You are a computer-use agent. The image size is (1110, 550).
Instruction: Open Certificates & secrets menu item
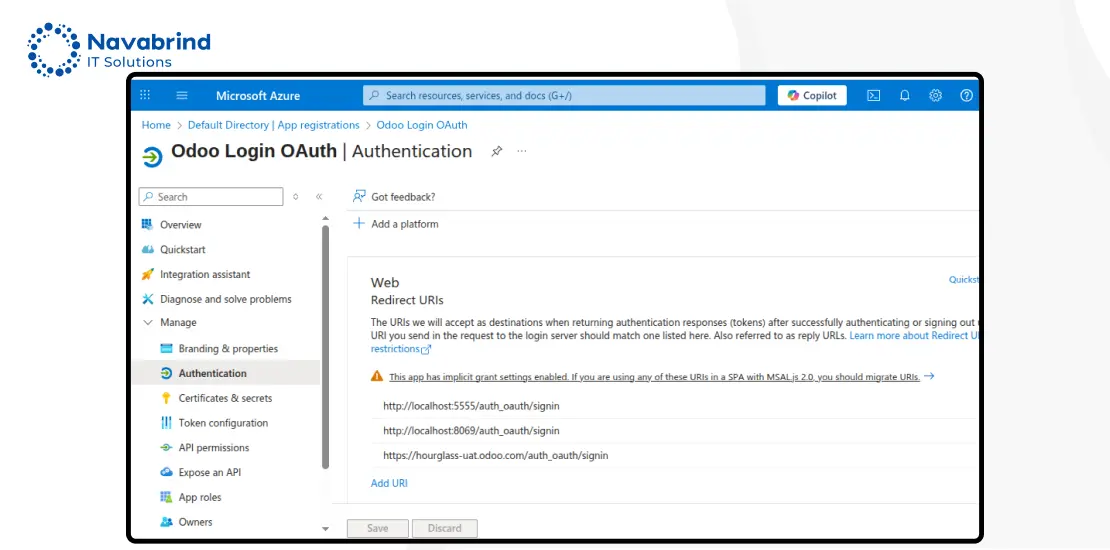(224, 398)
